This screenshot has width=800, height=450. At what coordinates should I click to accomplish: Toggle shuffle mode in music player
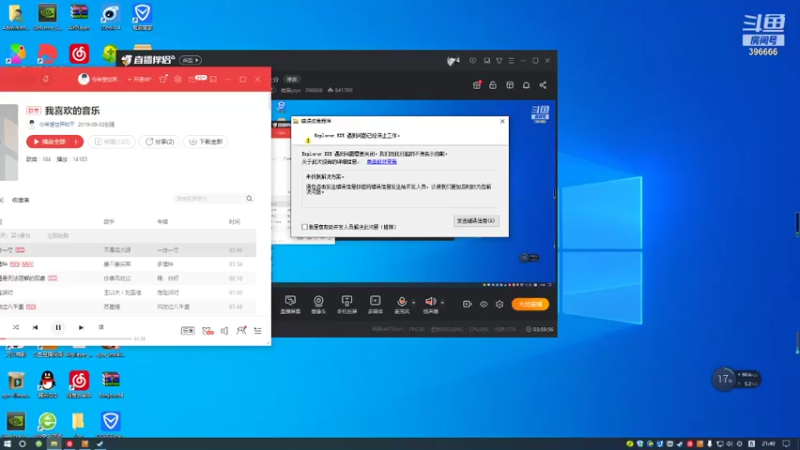16,328
